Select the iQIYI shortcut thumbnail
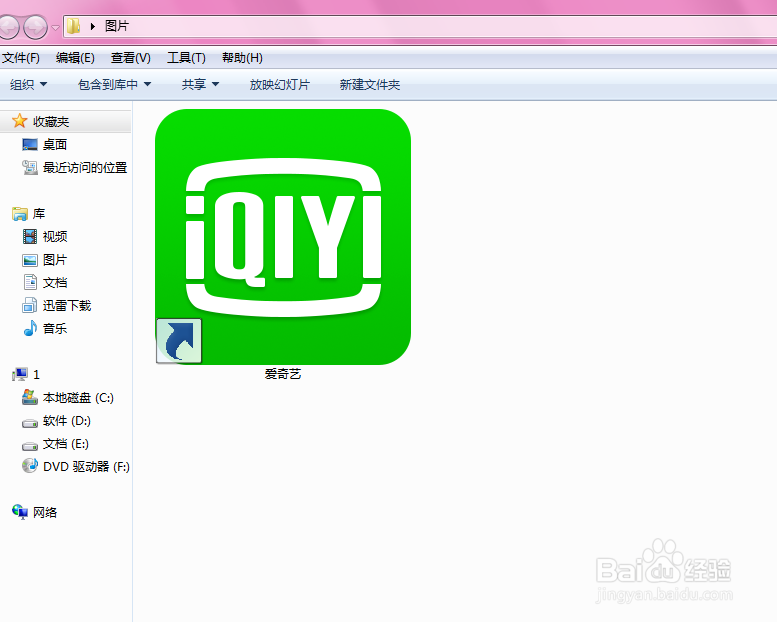The height and width of the screenshot is (622, 777). click(x=283, y=237)
